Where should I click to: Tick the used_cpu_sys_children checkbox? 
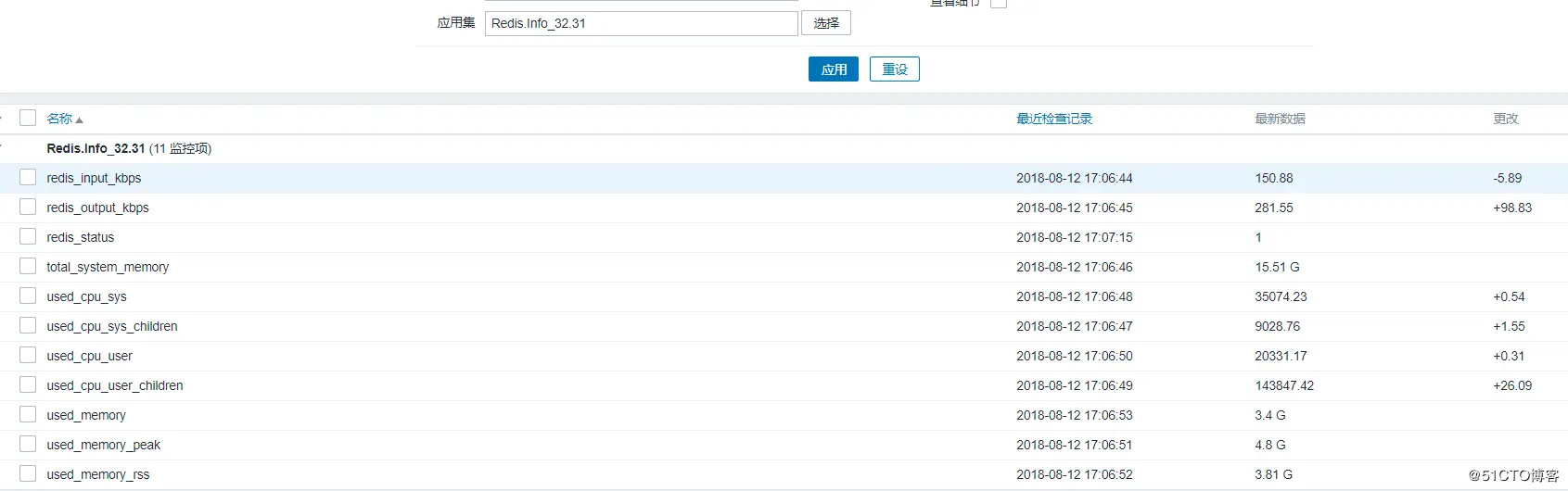[28, 325]
